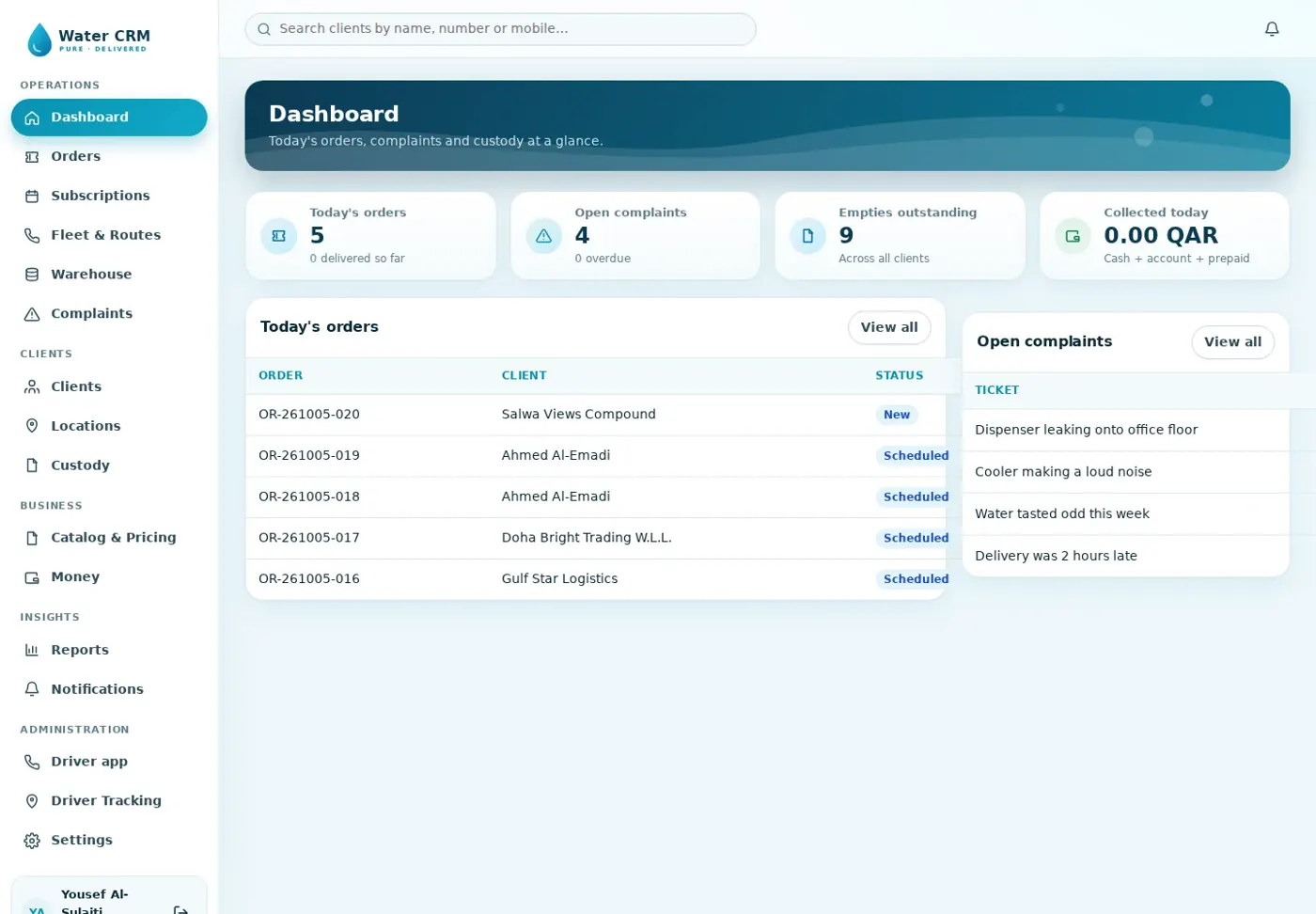Open Catalog & Pricing

109,538
